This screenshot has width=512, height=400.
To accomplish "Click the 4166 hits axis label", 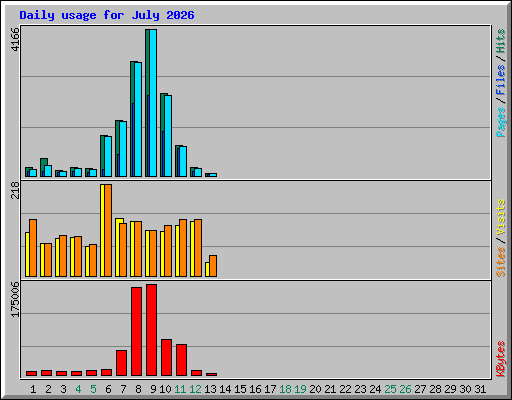I will click(15, 40).
